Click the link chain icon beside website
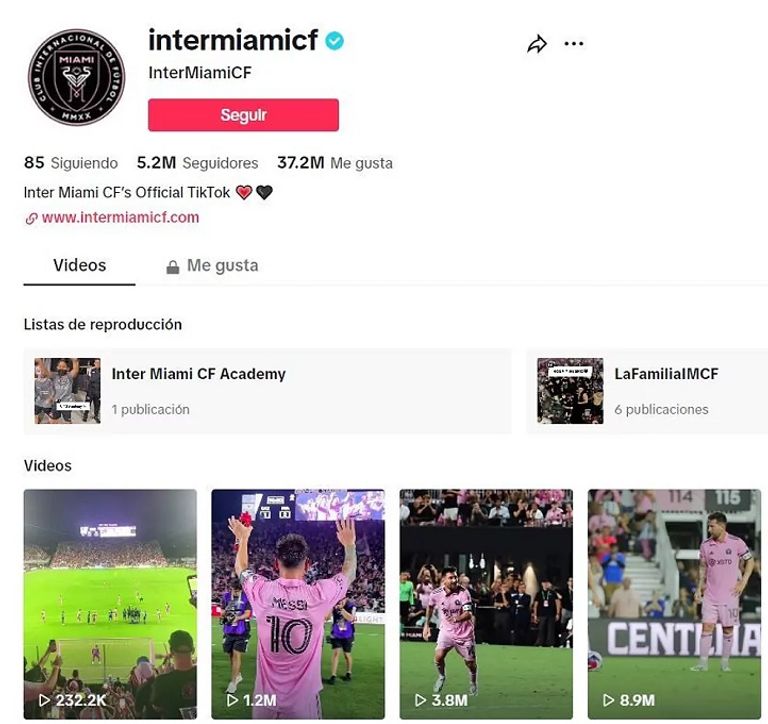 (x=31, y=218)
